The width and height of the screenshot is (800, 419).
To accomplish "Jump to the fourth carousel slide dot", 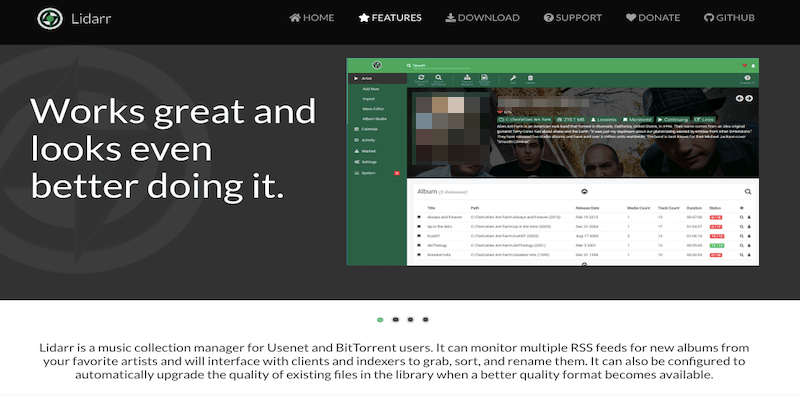I will 426,320.
